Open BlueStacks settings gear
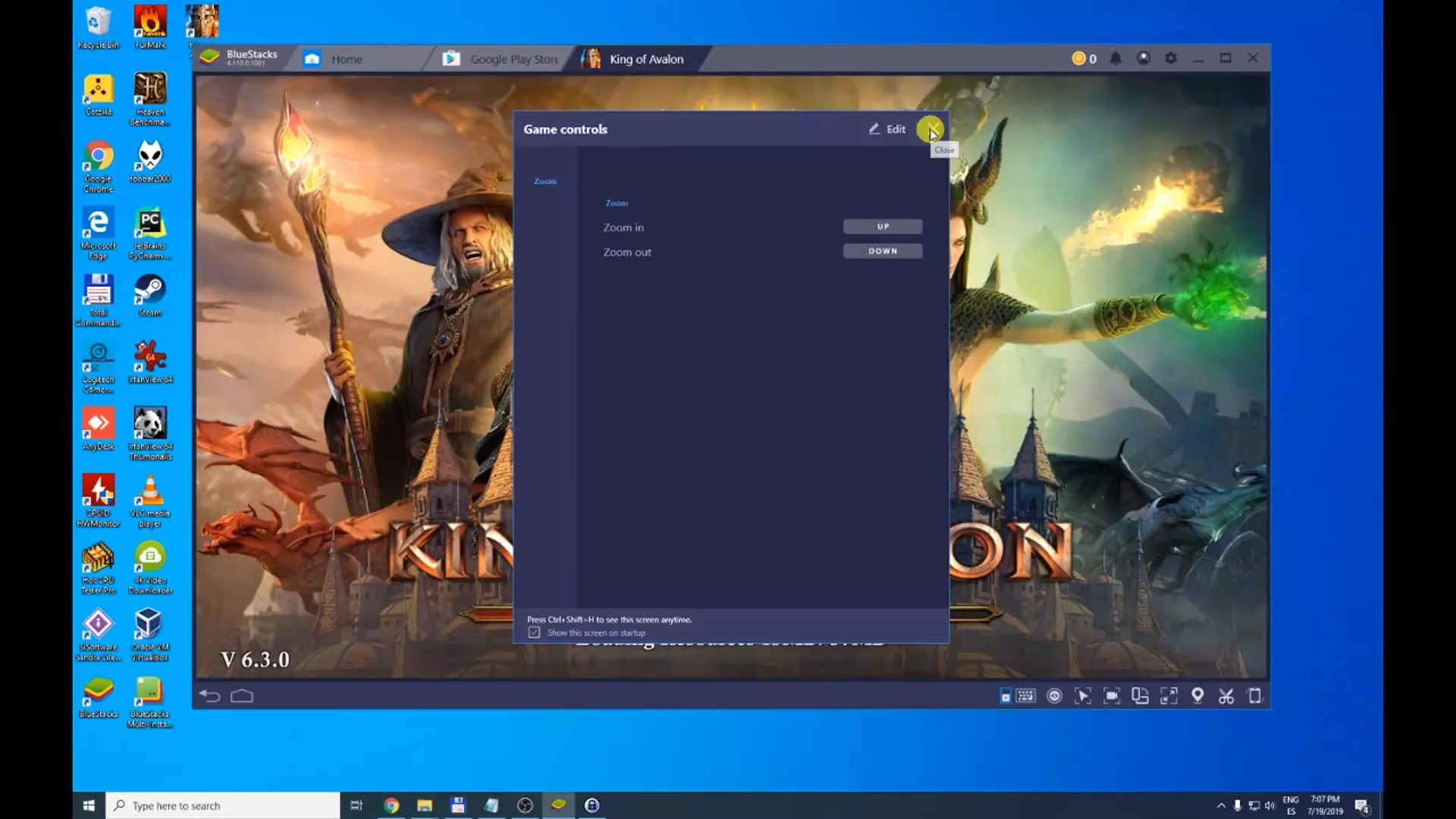 [1171, 58]
